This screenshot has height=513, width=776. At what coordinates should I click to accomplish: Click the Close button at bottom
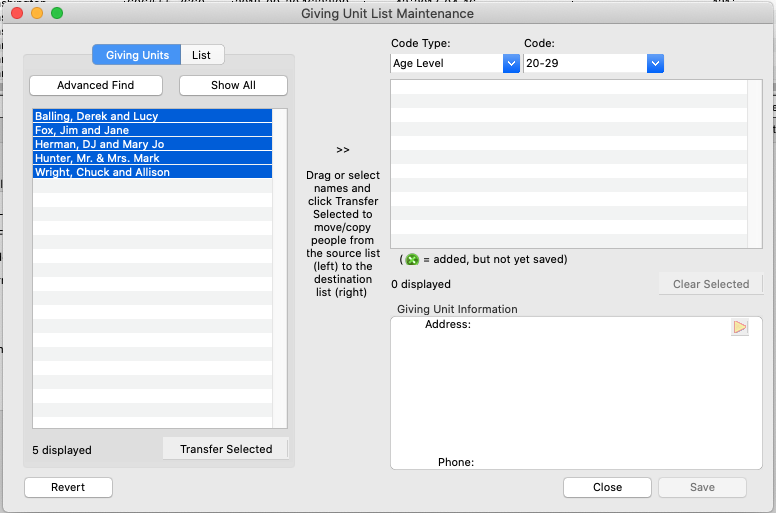click(607, 487)
